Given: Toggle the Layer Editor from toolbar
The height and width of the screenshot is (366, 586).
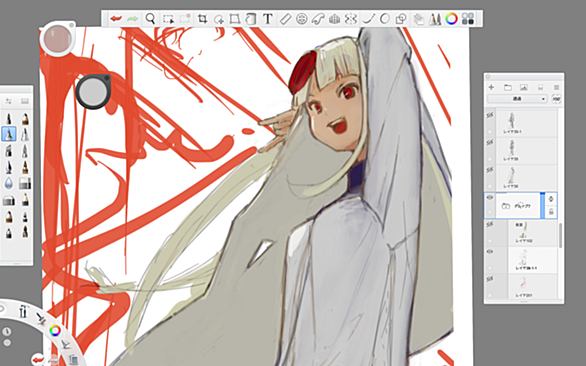Looking at the screenshot, I should 419,19.
